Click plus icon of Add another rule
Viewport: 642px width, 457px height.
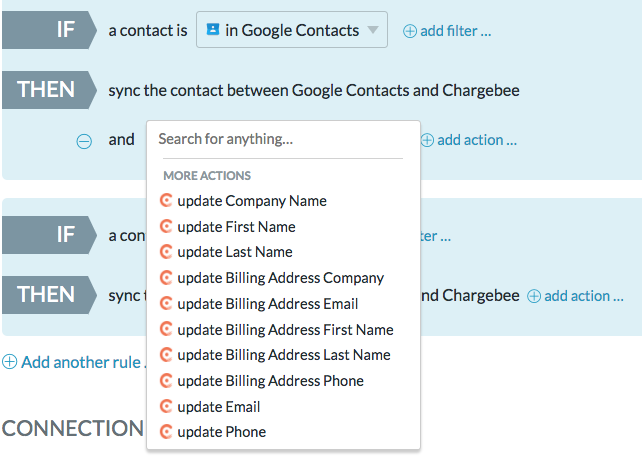click(9, 362)
